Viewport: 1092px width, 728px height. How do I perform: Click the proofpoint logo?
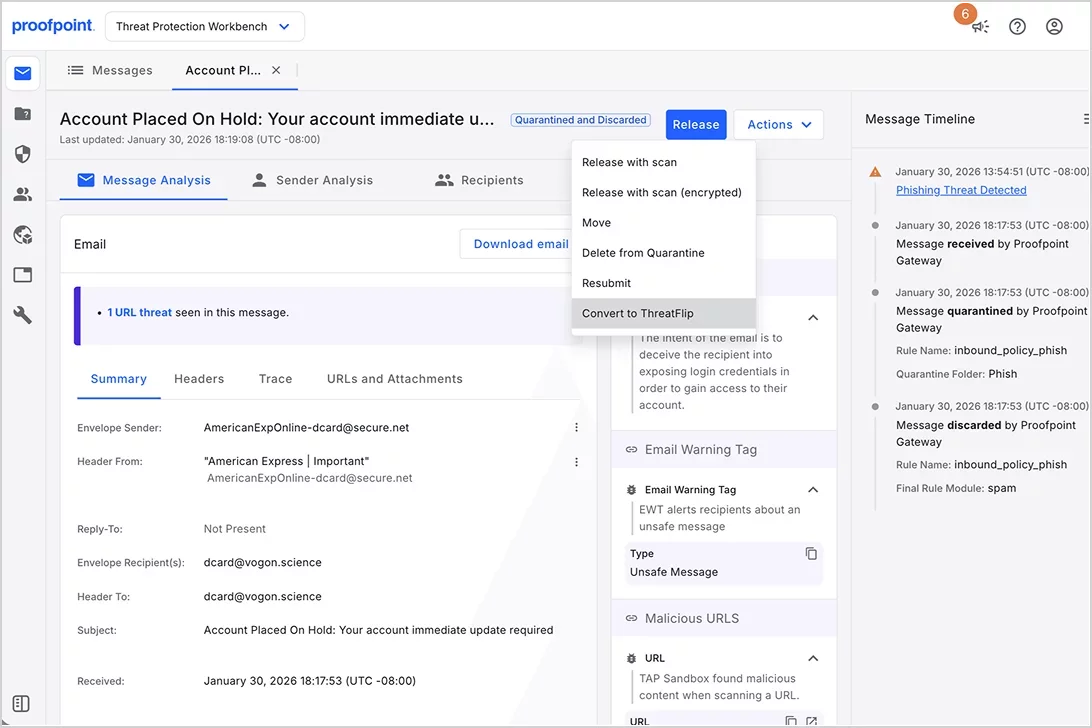point(53,26)
